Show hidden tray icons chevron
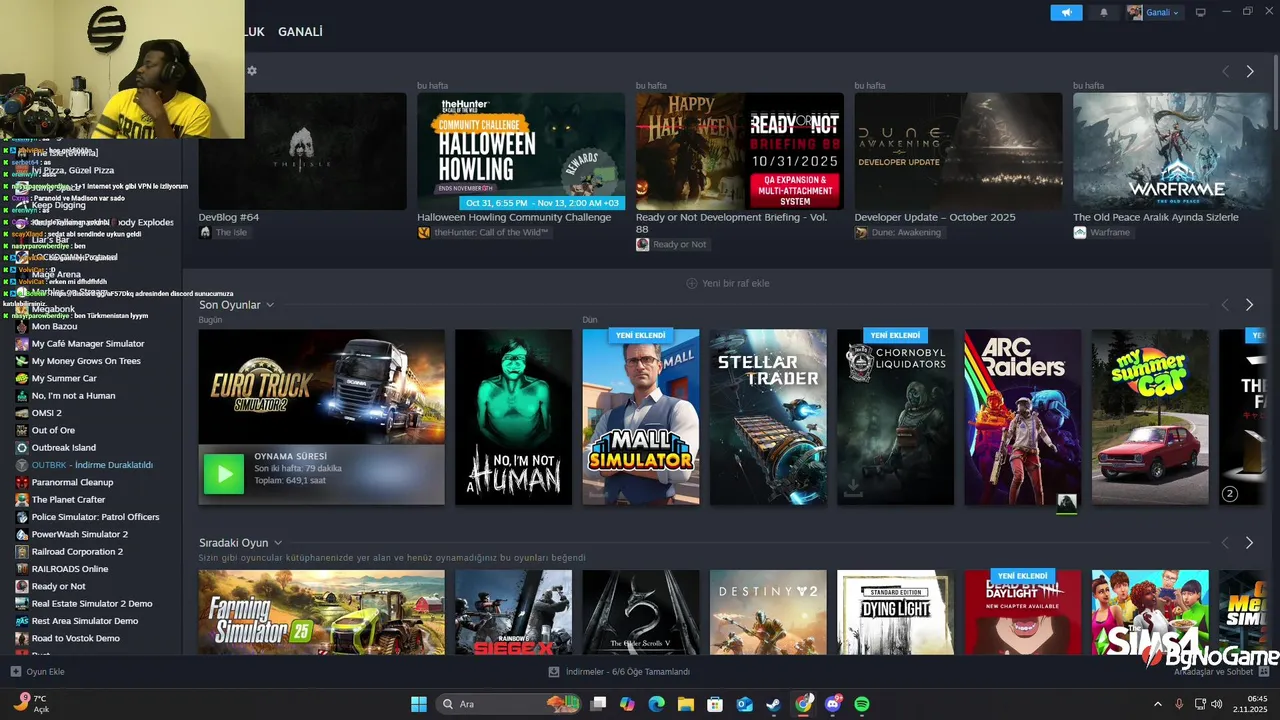 pos(1158,704)
